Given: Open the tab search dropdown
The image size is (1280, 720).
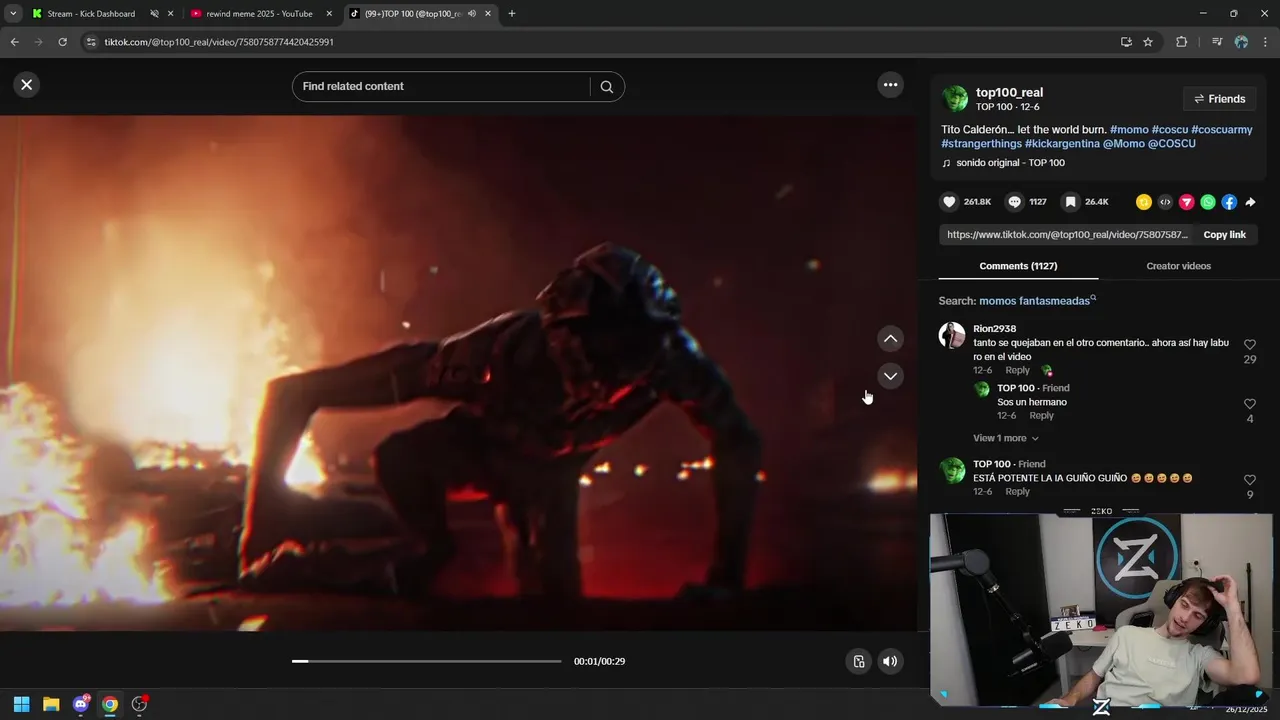Looking at the screenshot, I should point(13,14).
